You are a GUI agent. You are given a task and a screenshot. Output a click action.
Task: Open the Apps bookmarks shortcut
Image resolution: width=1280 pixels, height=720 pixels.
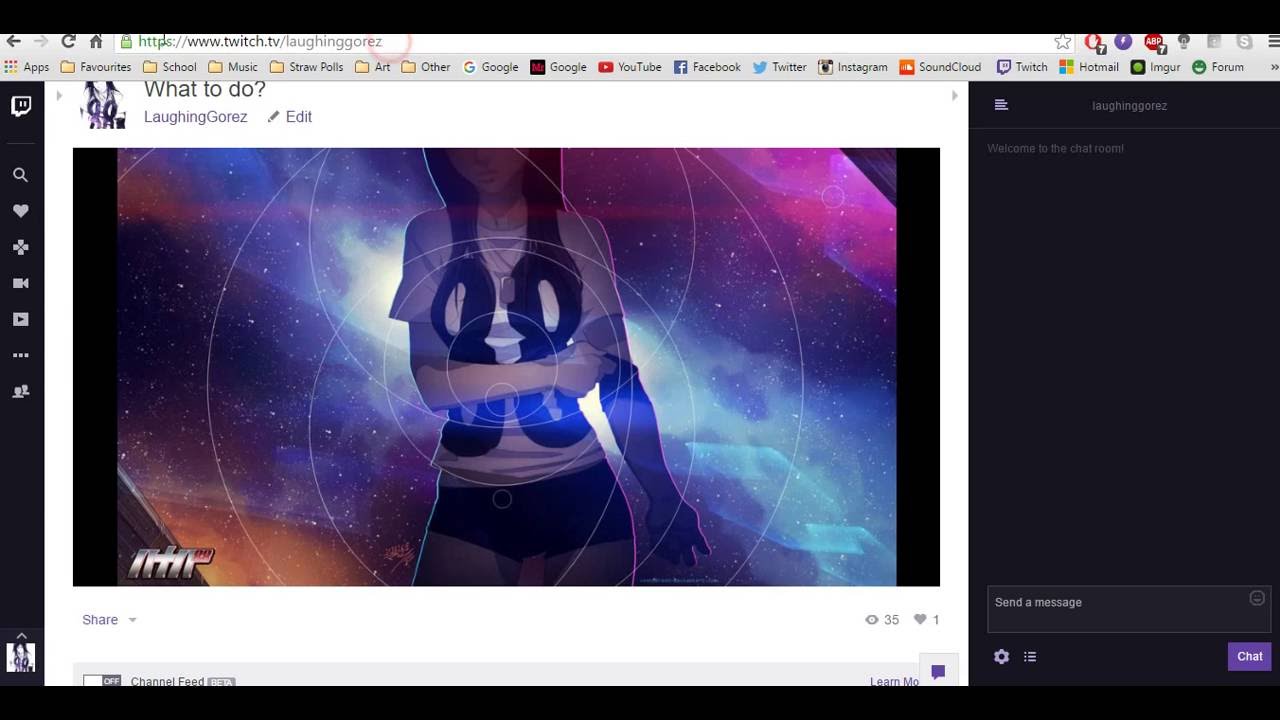pos(27,67)
